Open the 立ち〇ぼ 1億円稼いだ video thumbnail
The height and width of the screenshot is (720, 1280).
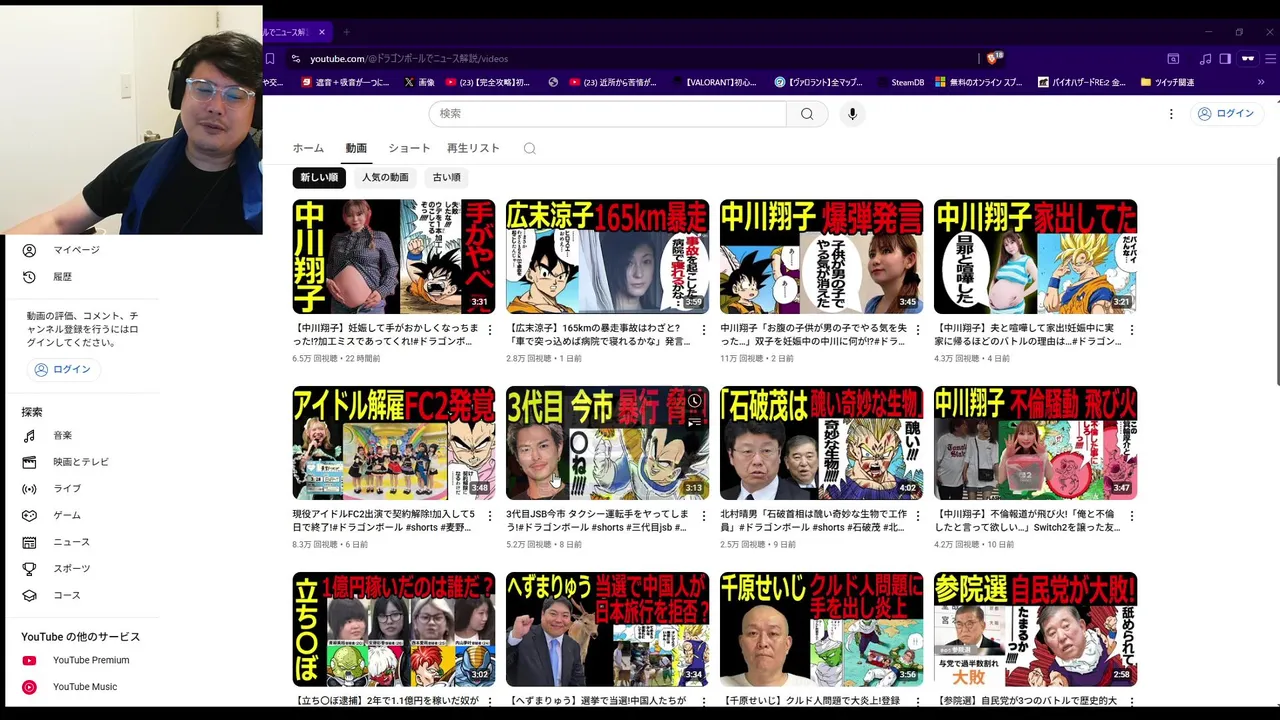pos(394,629)
